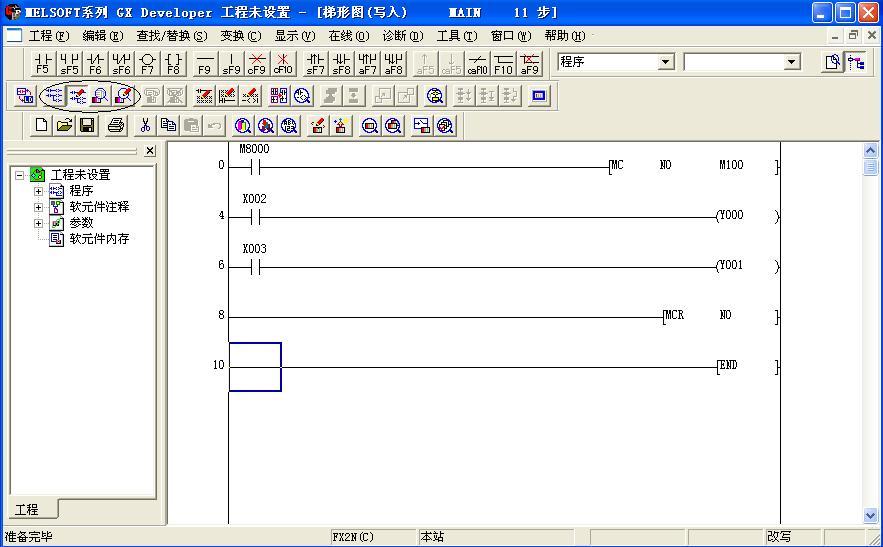Click the F8 application instruction icon
The image size is (883, 547).
pyautogui.click(x=174, y=64)
